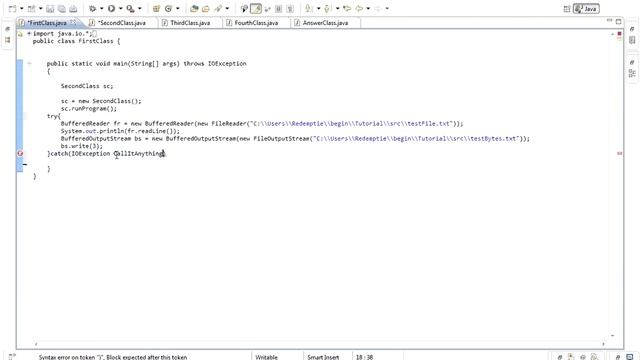Open the Back history dropdown arrow
This screenshot has height=360, width=640.
368,9
